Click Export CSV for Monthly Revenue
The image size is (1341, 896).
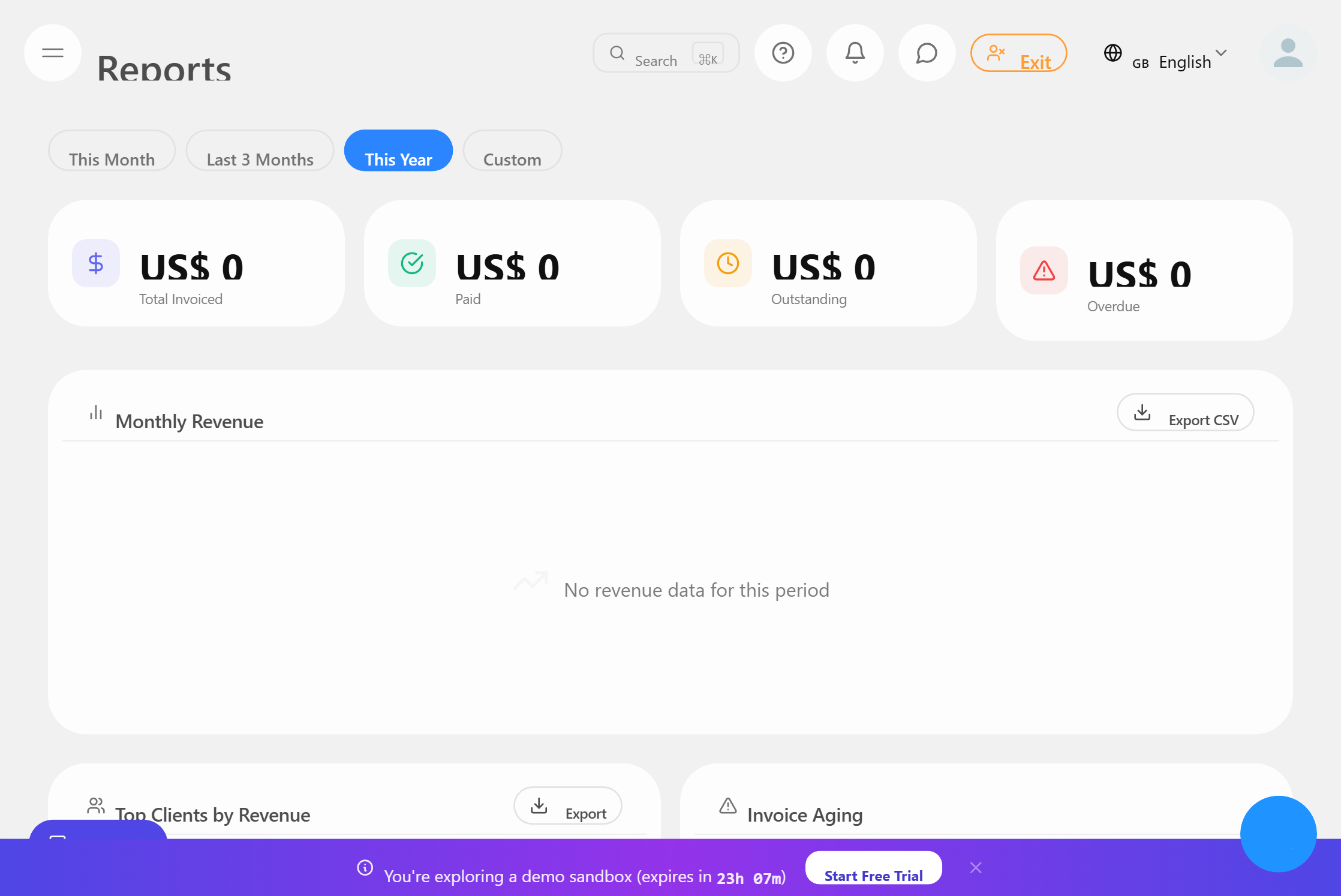pyautogui.click(x=1185, y=413)
